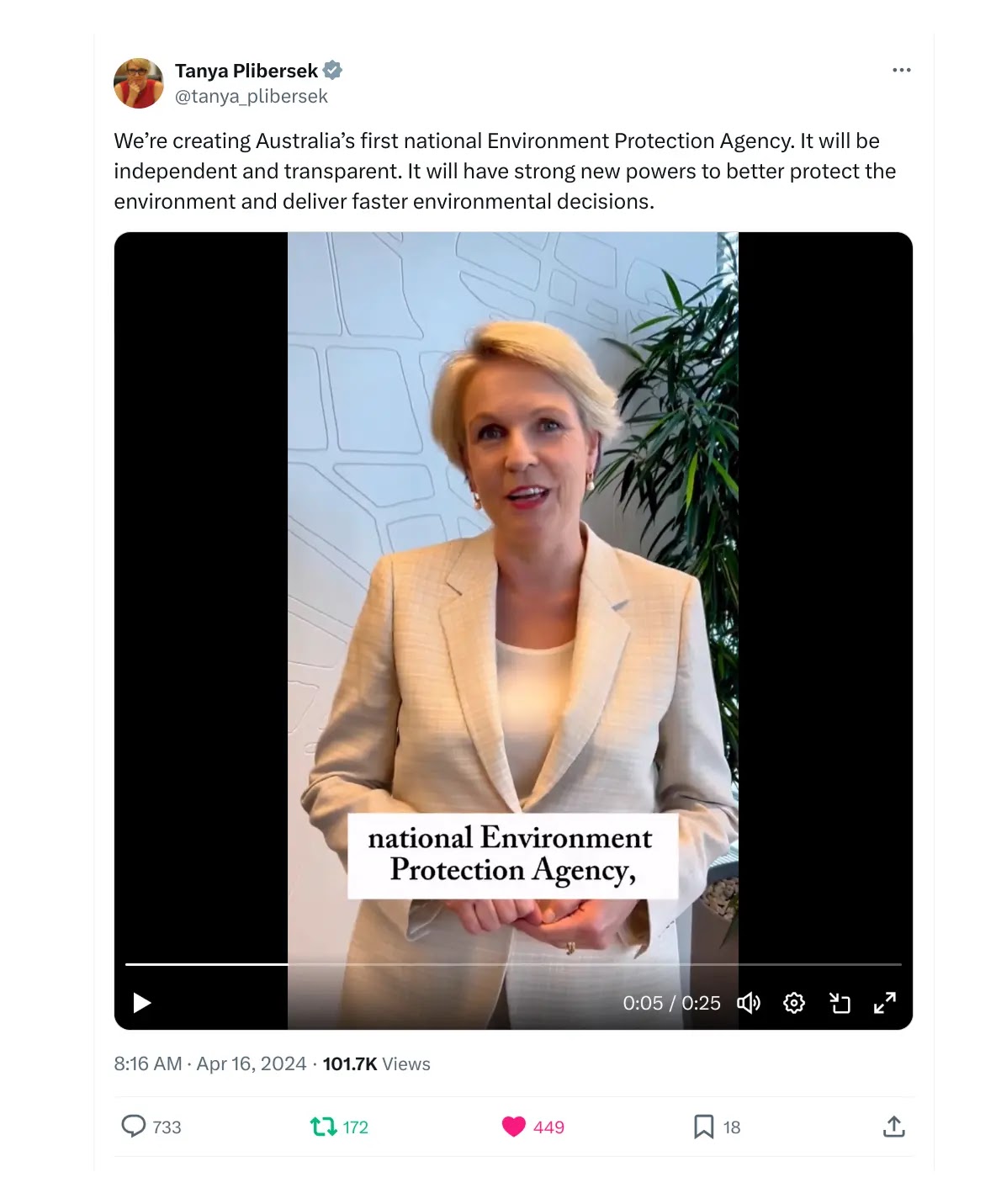This screenshot has width=996, height=1204.
Task: Open Tanya Plibersek's profile avatar
Action: 138,82
